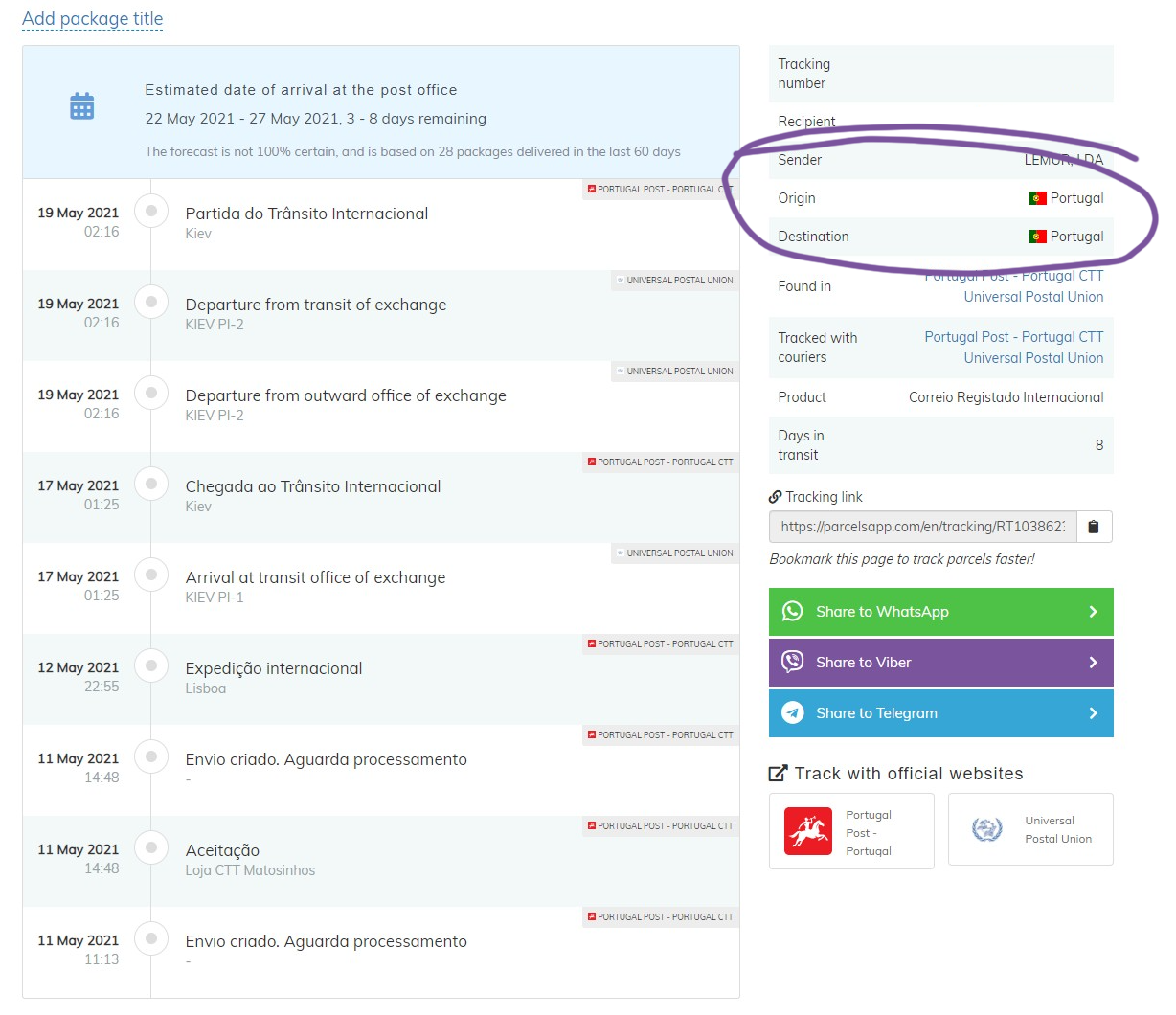Share to Telegram button
Screen dimensions: 1176x1015
pyautogui.click(x=941, y=713)
